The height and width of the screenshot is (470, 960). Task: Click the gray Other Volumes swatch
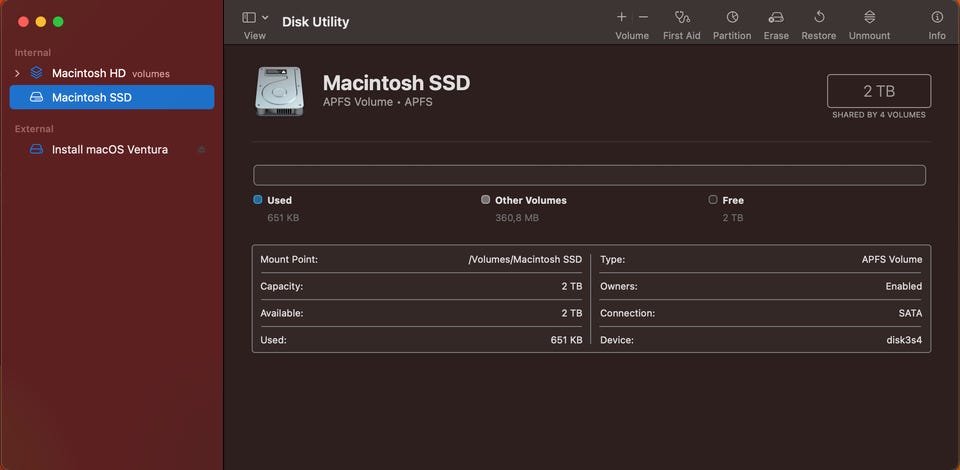click(486, 200)
